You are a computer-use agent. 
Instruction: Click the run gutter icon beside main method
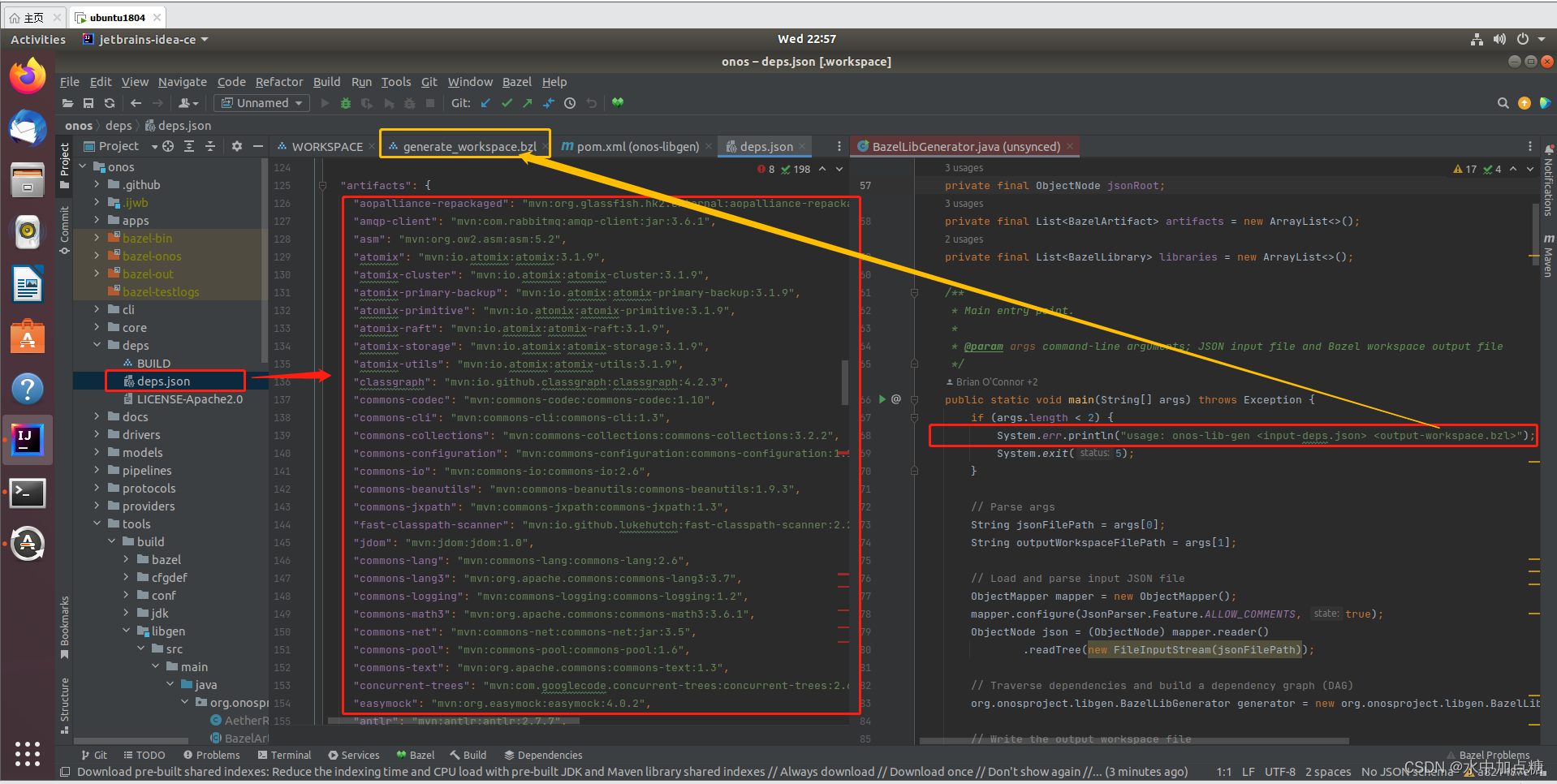[882, 399]
